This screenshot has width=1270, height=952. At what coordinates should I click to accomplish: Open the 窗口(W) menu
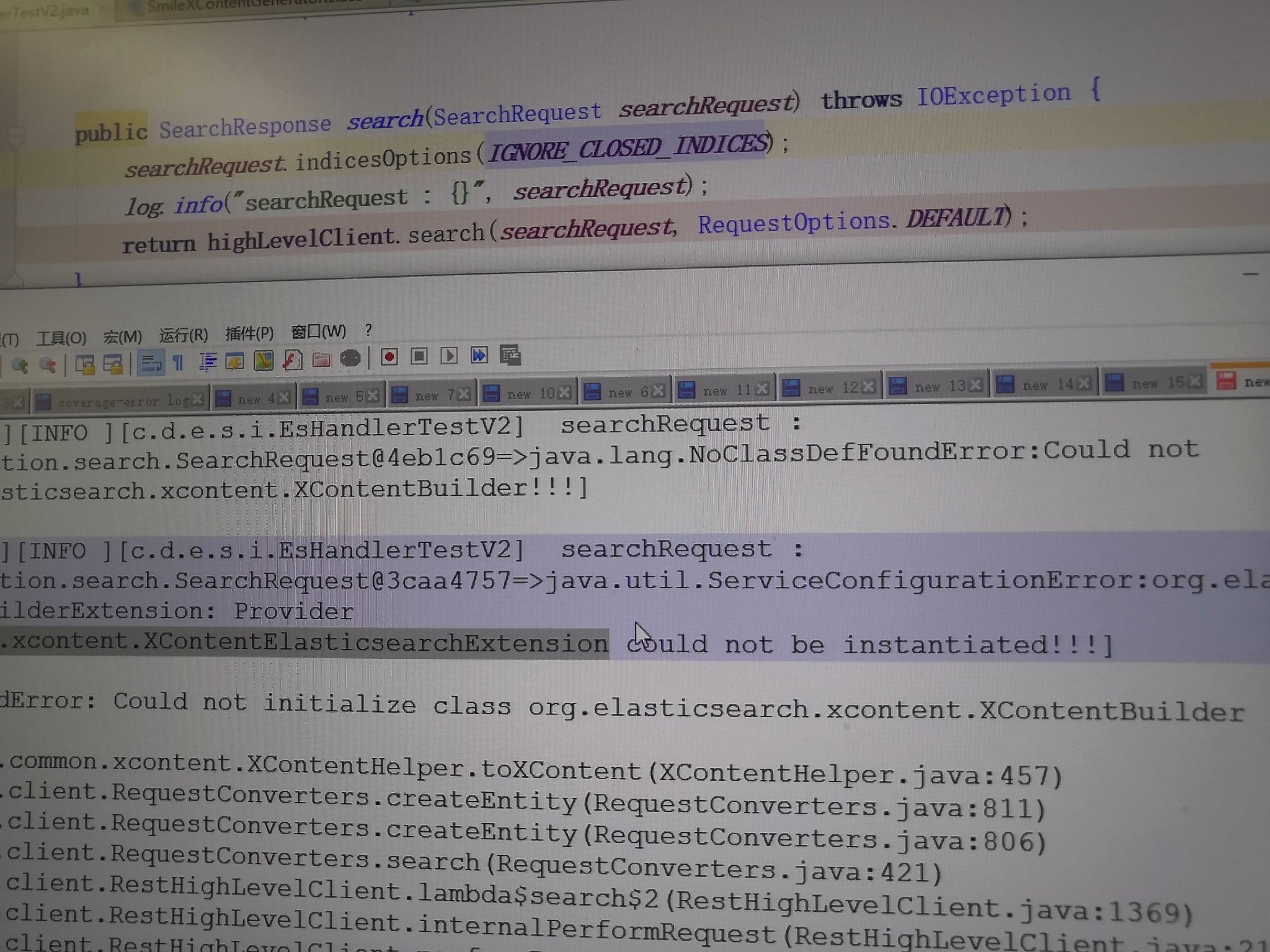point(319,332)
